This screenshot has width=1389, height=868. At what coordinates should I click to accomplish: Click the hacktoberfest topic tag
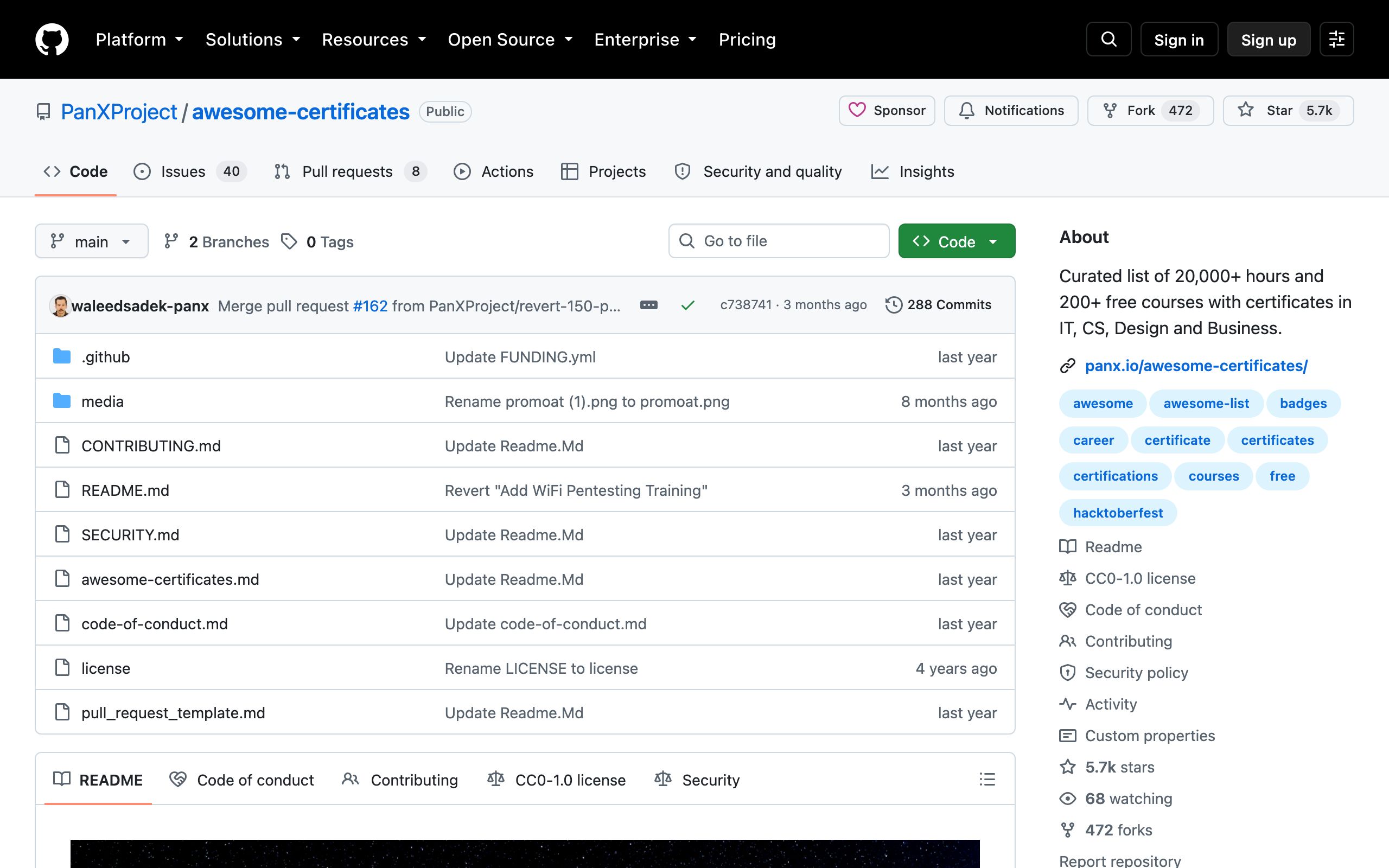(1118, 513)
